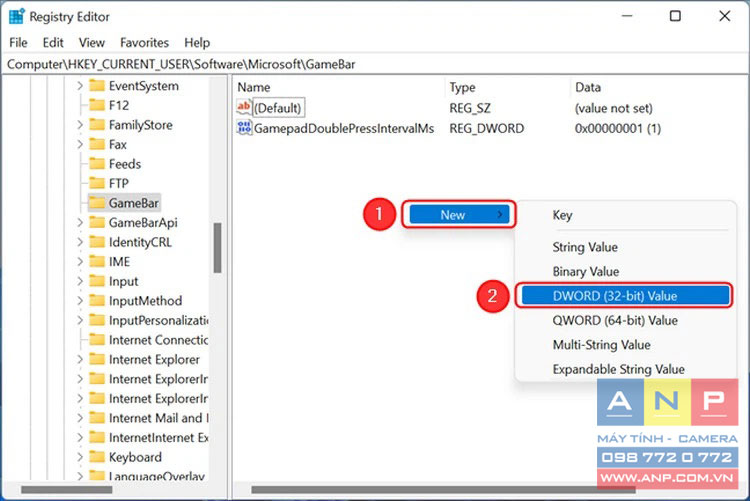Select the FTP folder icon

[97, 183]
